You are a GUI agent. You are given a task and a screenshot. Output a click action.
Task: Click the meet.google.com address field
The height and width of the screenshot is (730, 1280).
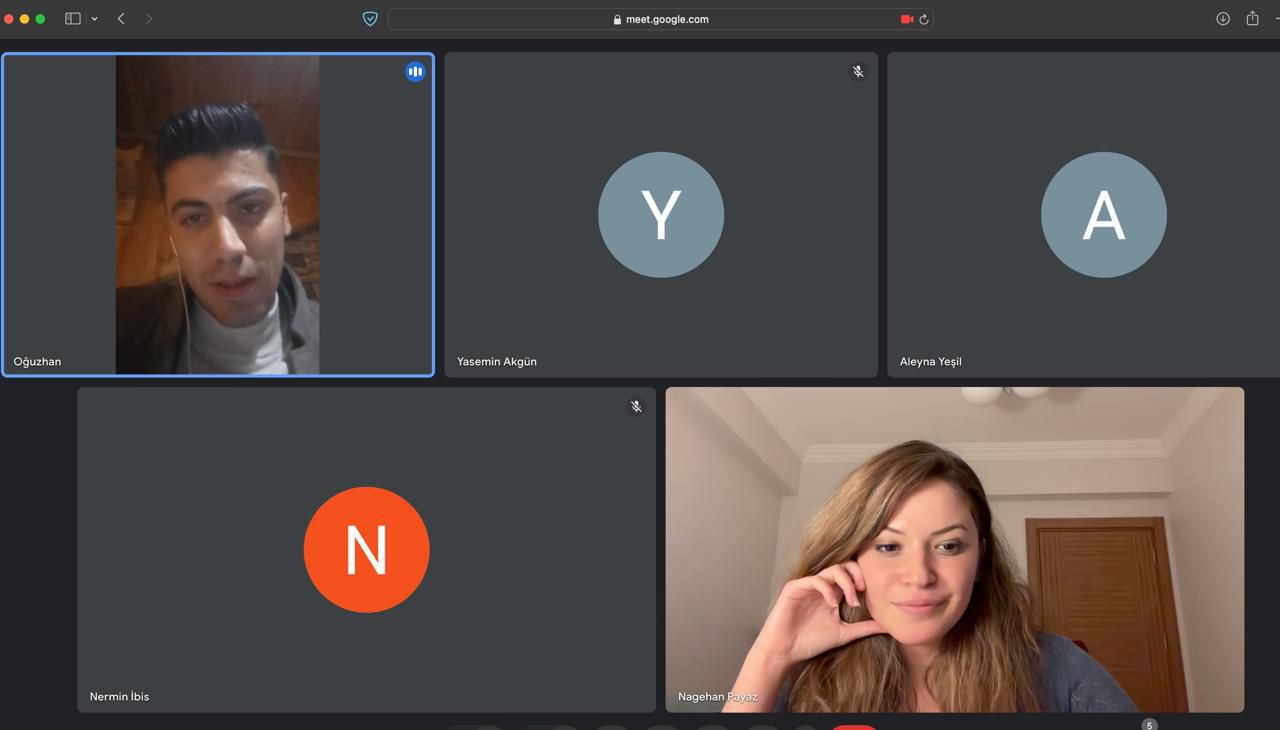(660, 19)
